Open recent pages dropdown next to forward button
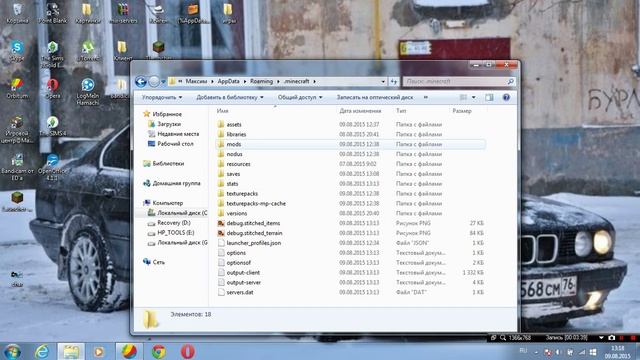The image size is (640, 360). click(x=163, y=82)
